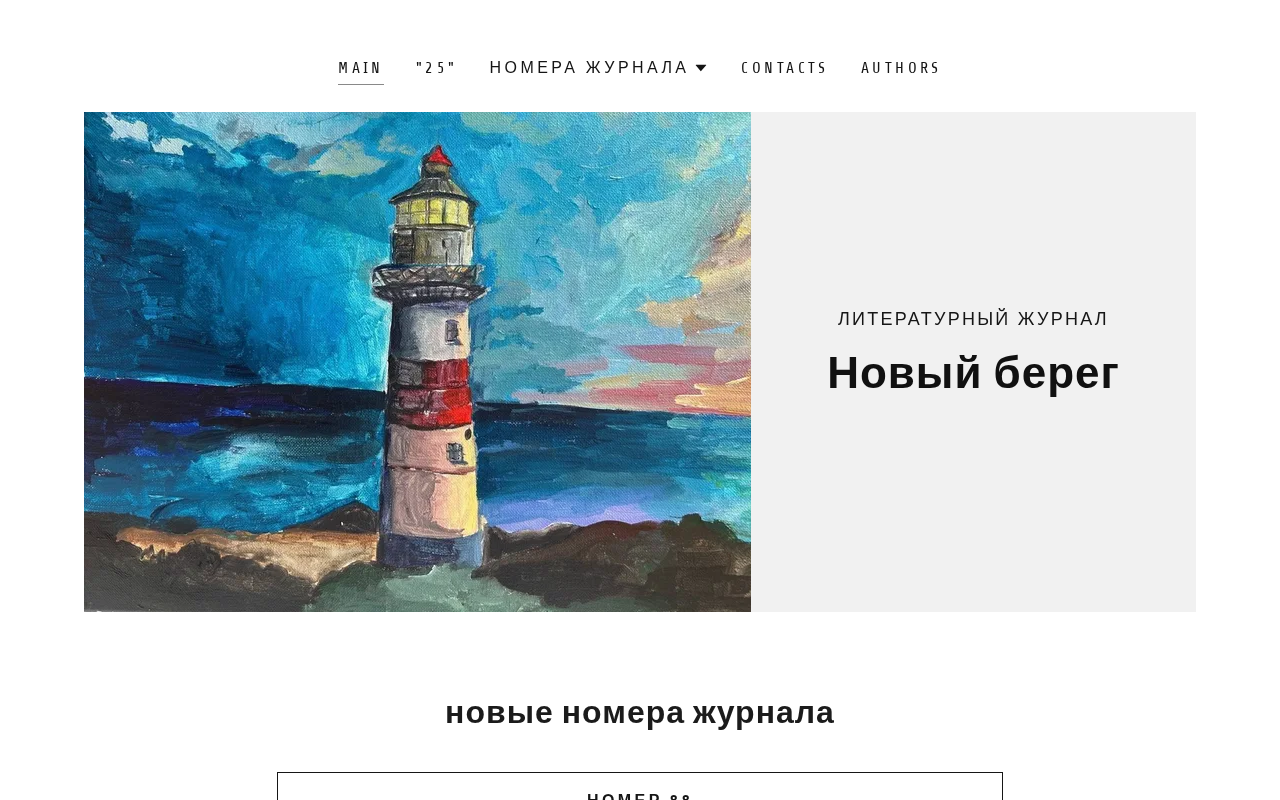Viewport: 1280px width, 800px height.
Task: Open the НОМЕР 88 issue button
Action: point(640,786)
